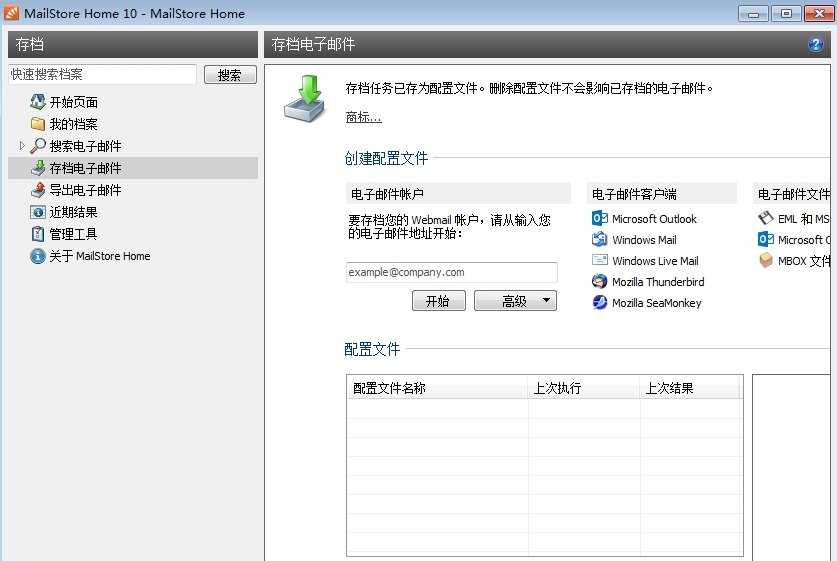Choose Windows Mail email client
The width and height of the screenshot is (837, 561).
(644, 240)
